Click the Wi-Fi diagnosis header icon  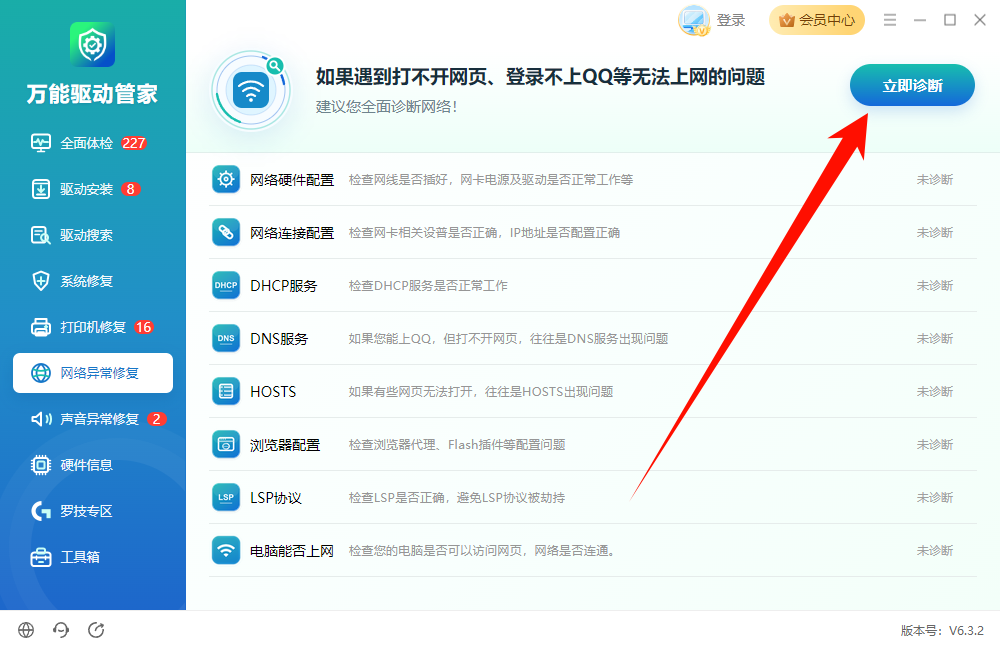pyautogui.click(x=251, y=91)
